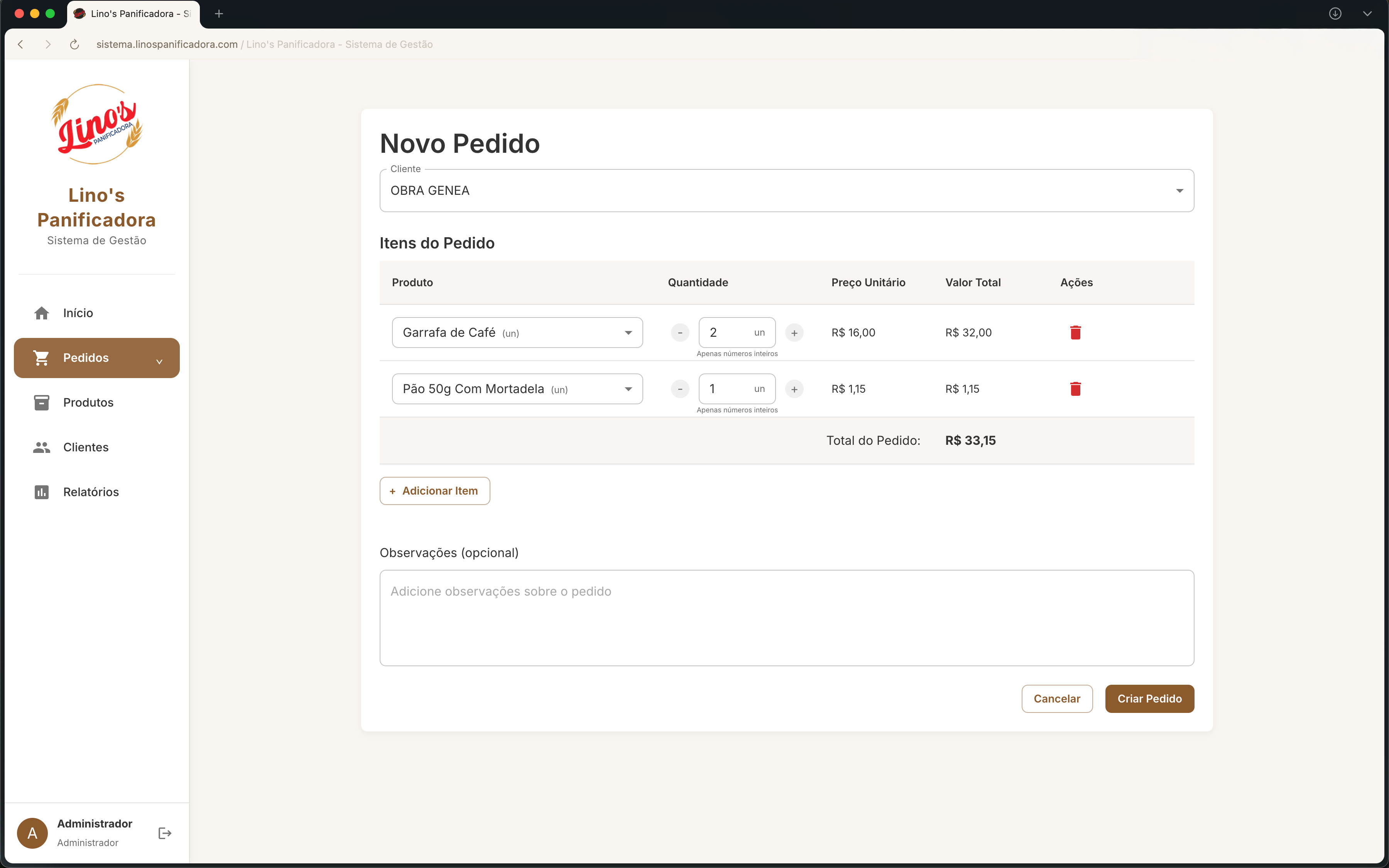Click the R$ 32,00 total value
Screen dimensions: 1389x868
coord(968,333)
